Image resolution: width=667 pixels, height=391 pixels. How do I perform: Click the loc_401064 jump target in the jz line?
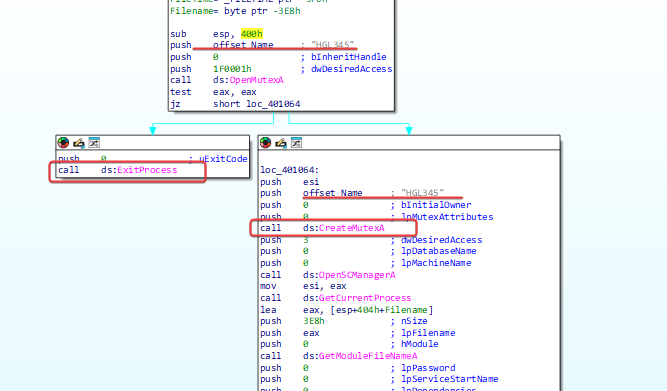click(x=273, y=104)
